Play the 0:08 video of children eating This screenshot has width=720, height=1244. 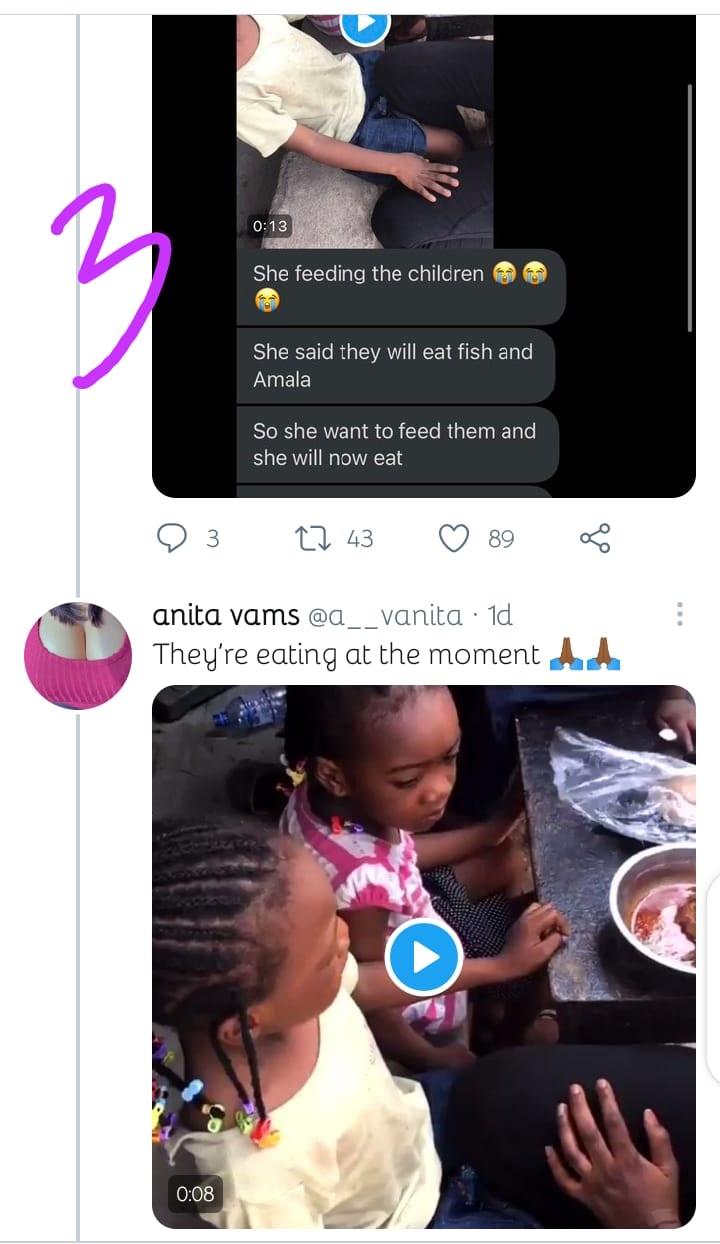point(423,957)
